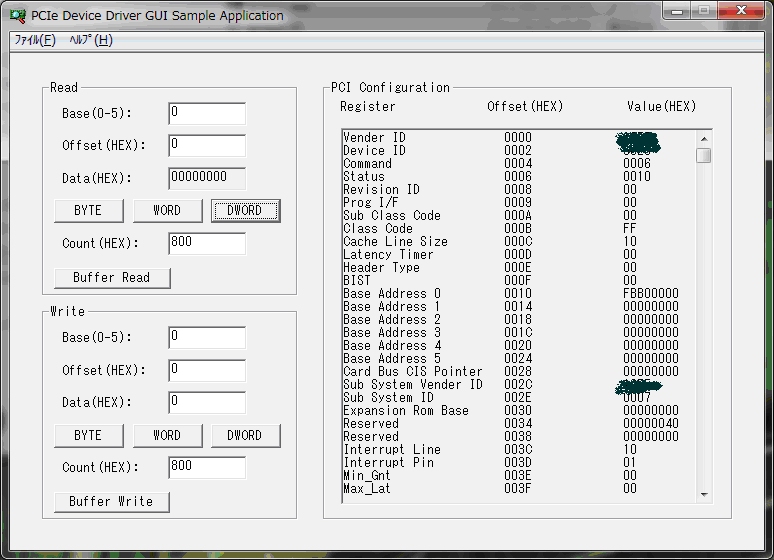Select the Reserved row at offset 0034
The image size is (774, 560).
519,423
